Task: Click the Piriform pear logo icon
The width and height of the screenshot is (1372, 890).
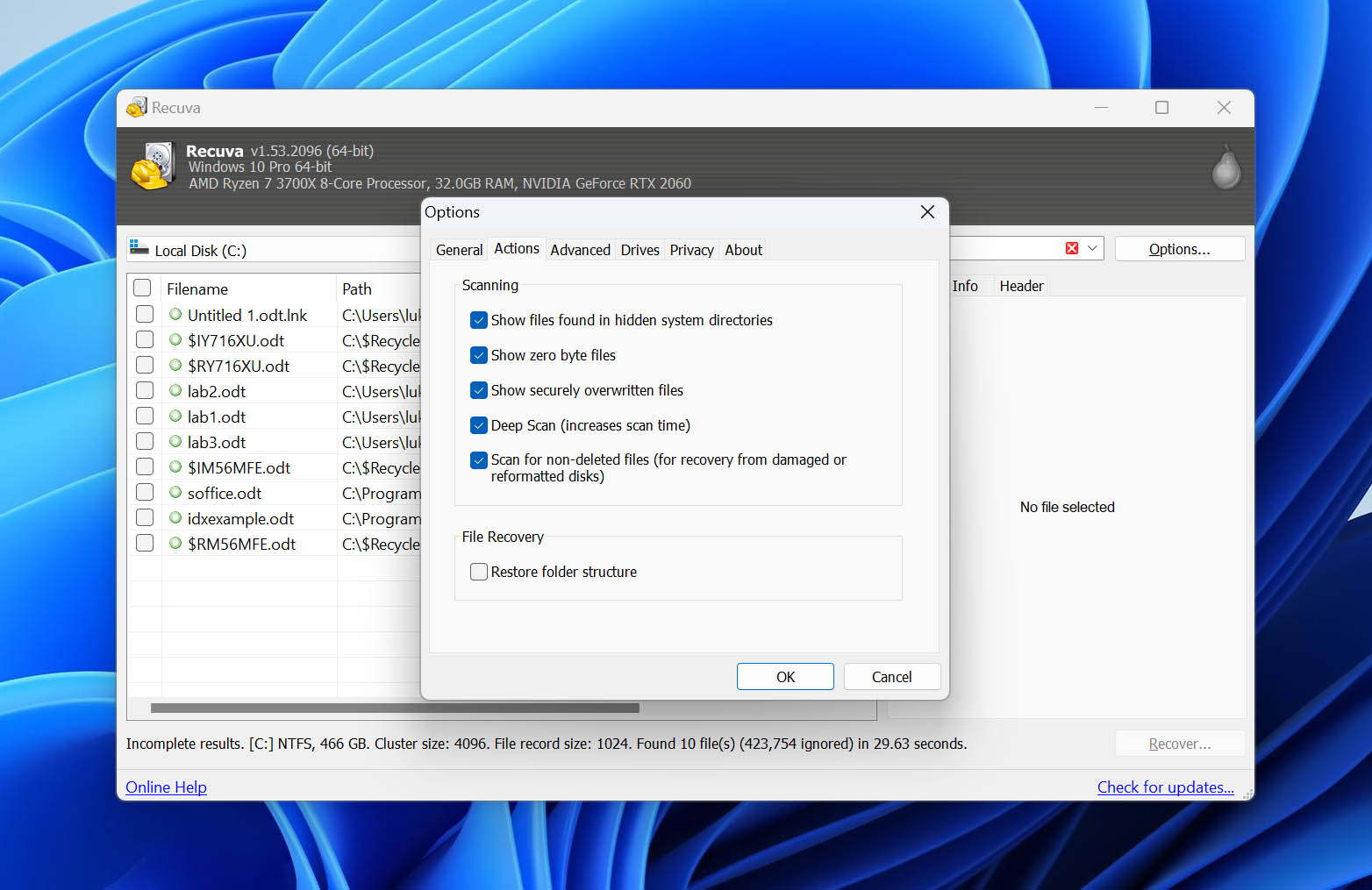Action: point(1226,167)
